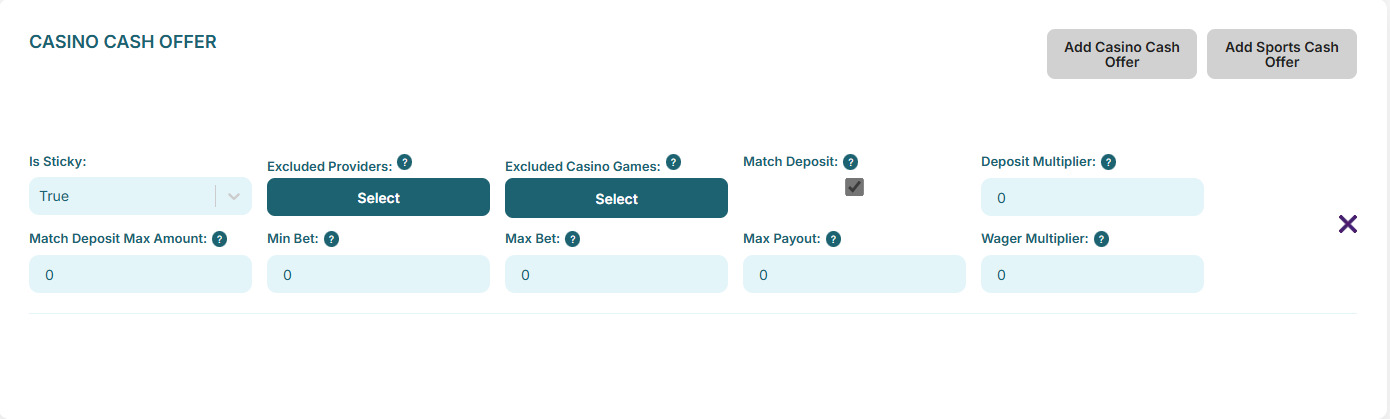Click Add Sports Cash Offer button
Viewport: 1390px width, 419px height.
1281,54
